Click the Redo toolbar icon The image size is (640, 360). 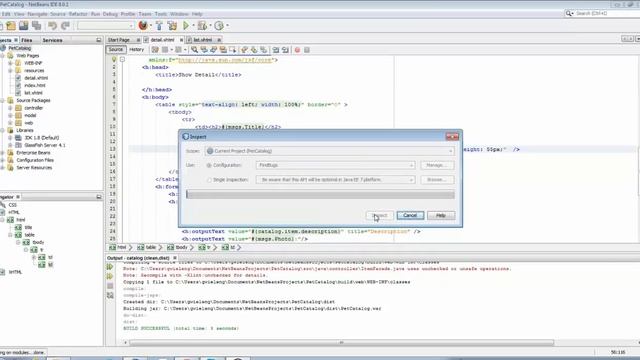click(65, 26)
